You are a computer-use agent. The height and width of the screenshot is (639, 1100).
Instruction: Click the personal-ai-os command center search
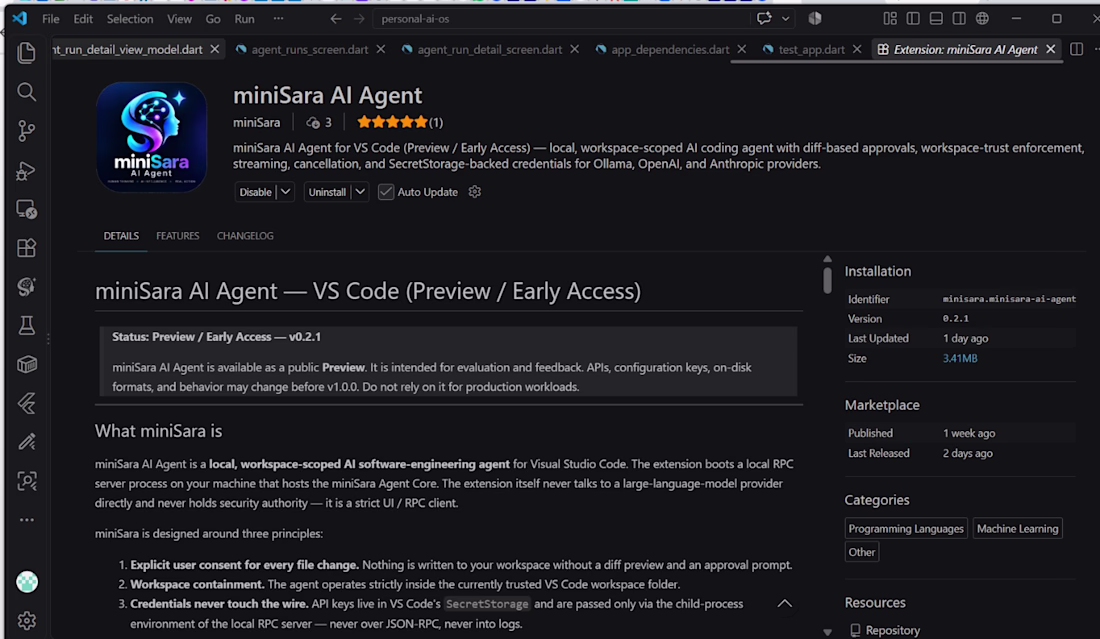coord(561,19)
